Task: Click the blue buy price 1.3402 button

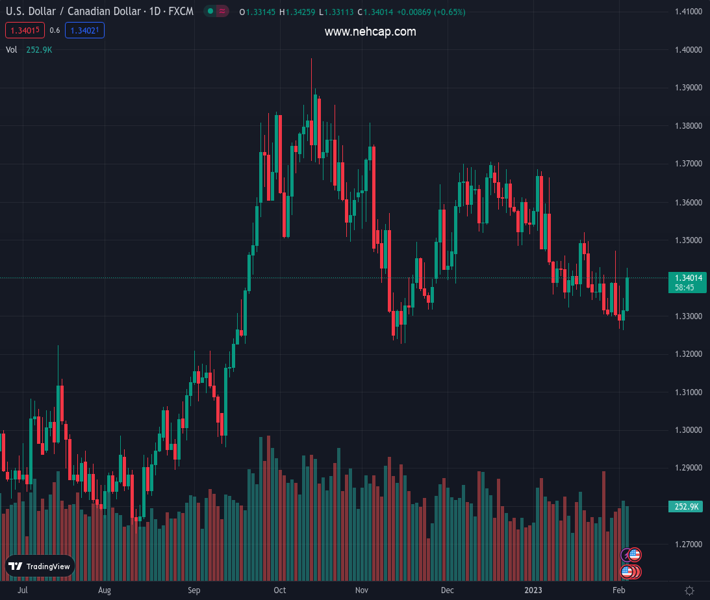Action: pyautogui.click(x=84, y=31)
